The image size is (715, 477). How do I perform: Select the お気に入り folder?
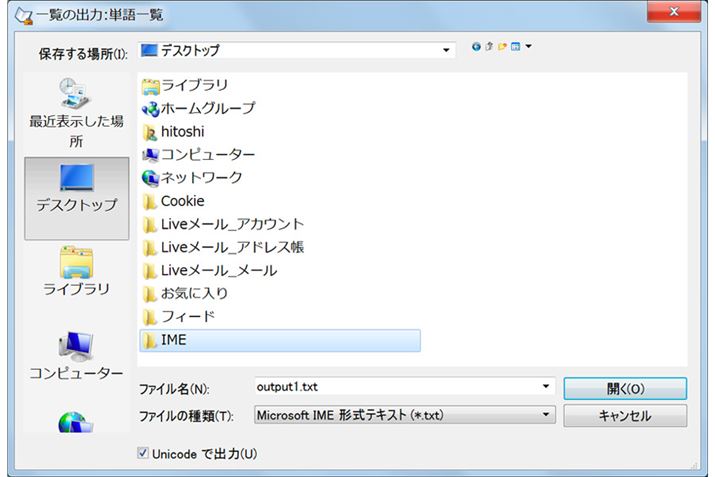point(185,294)
